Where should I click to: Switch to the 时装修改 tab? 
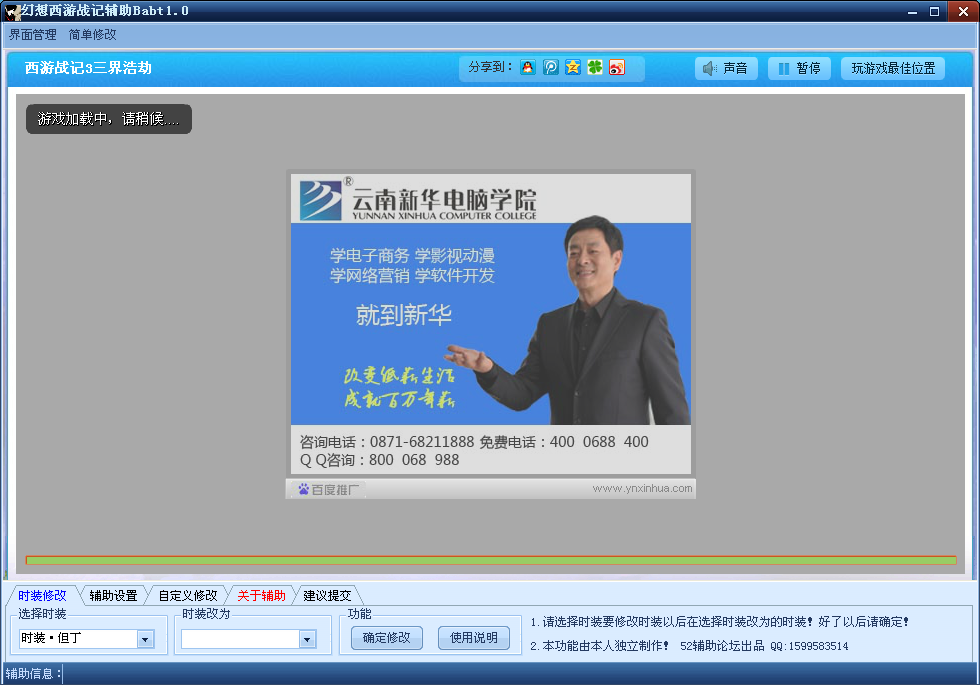42,596
